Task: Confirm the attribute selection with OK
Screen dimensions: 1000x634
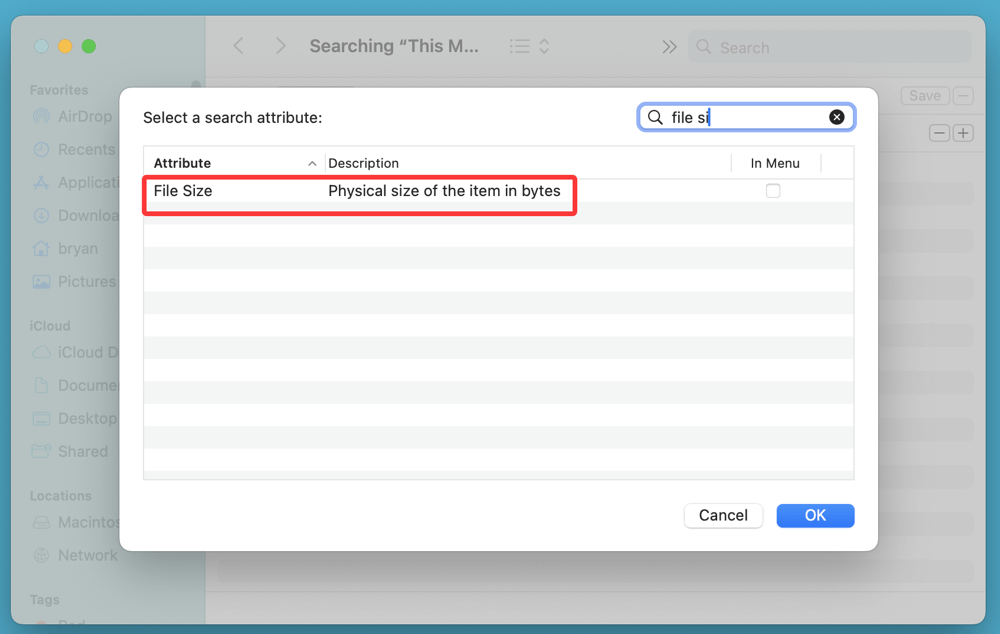Action: (x=815, y=515)
